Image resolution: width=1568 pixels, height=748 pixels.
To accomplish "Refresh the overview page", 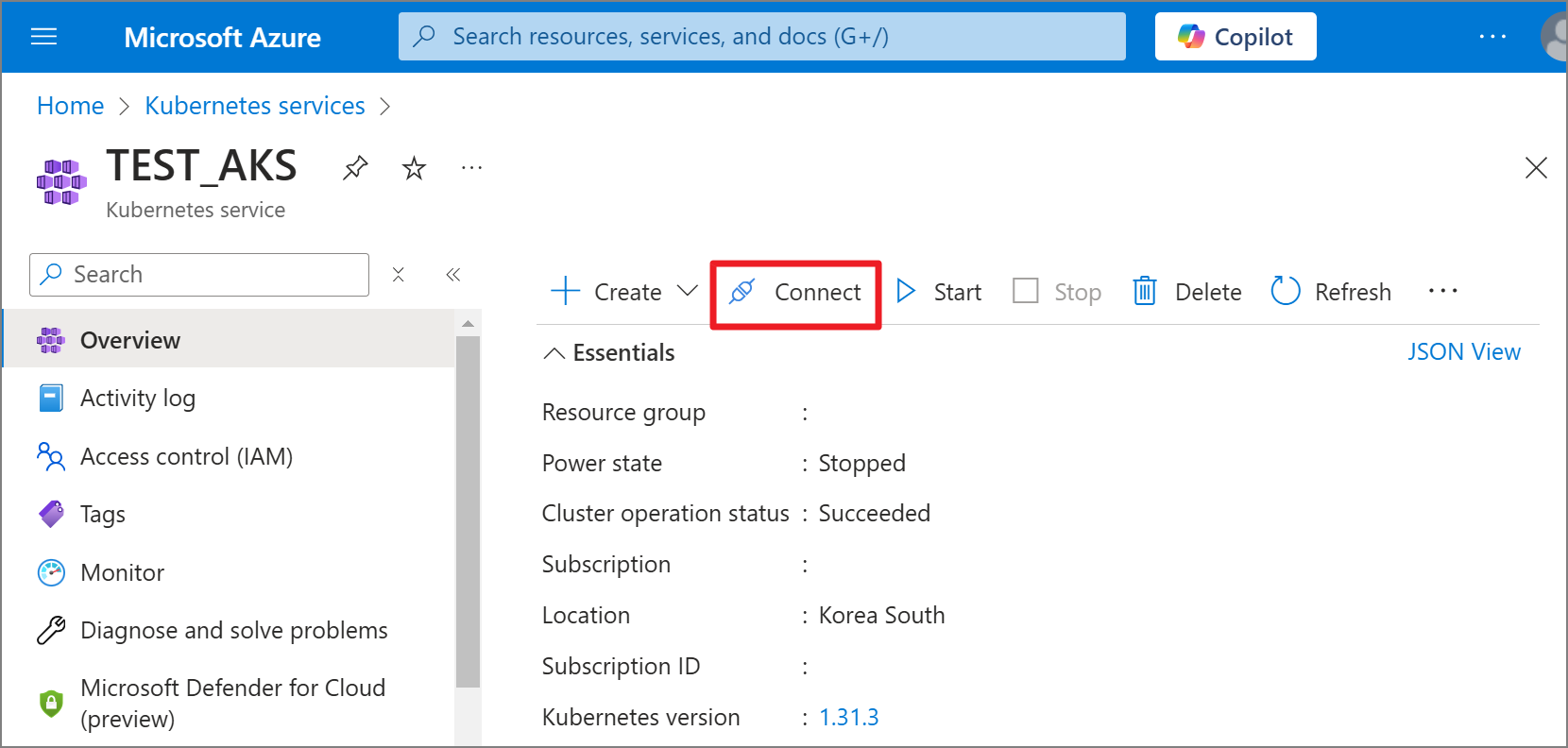I will pyautogui.click(x=1331, y=292).
